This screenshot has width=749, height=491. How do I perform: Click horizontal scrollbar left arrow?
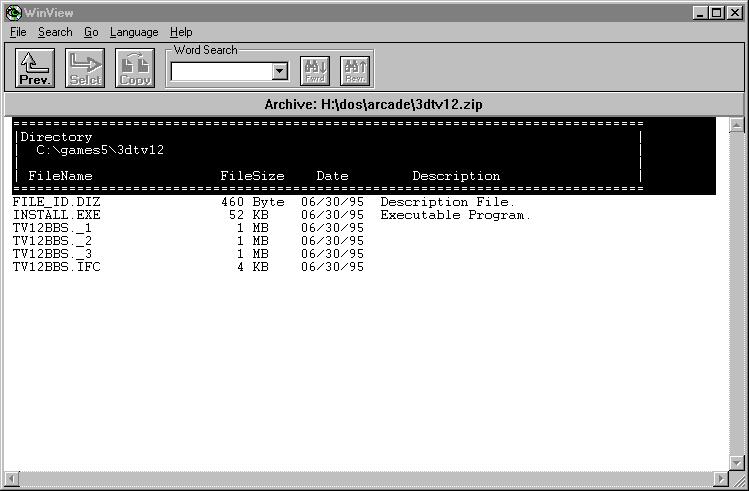click(11, 478)
